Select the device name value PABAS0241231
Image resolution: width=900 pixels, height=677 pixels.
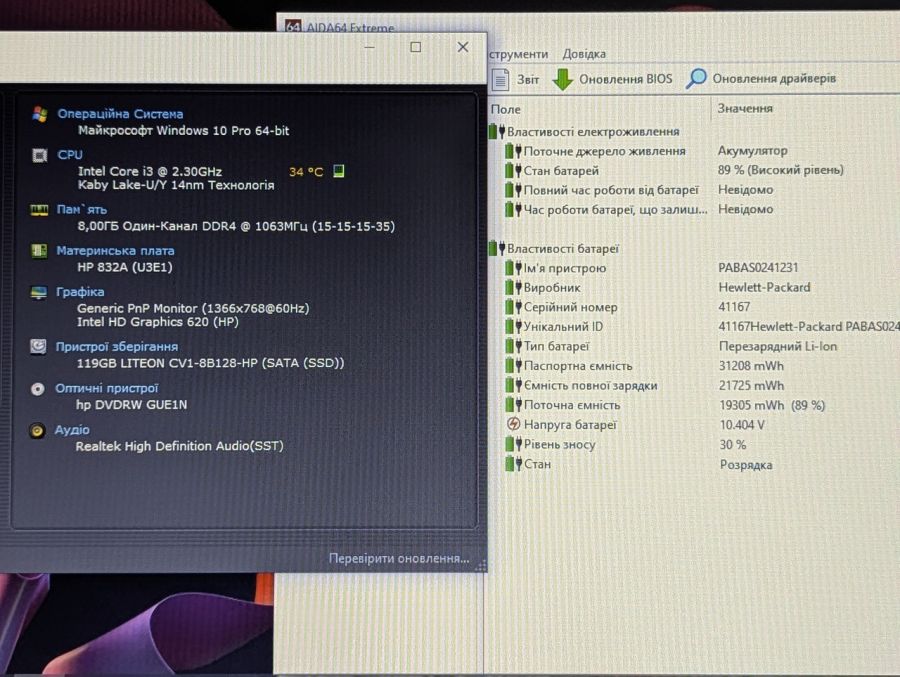(758, 268)
